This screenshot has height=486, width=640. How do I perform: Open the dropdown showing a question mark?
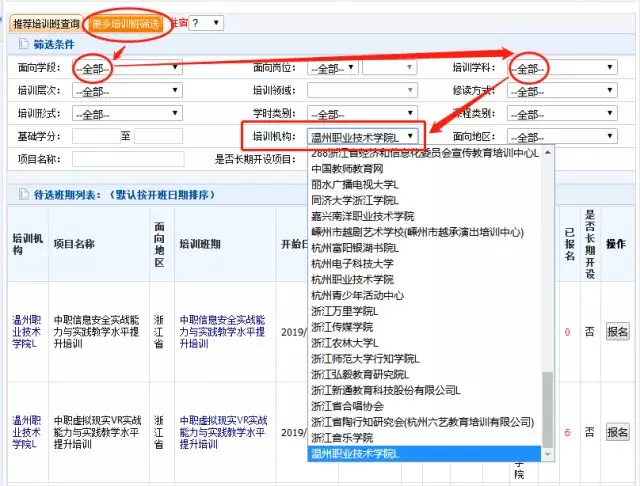[x=206, y=23]
